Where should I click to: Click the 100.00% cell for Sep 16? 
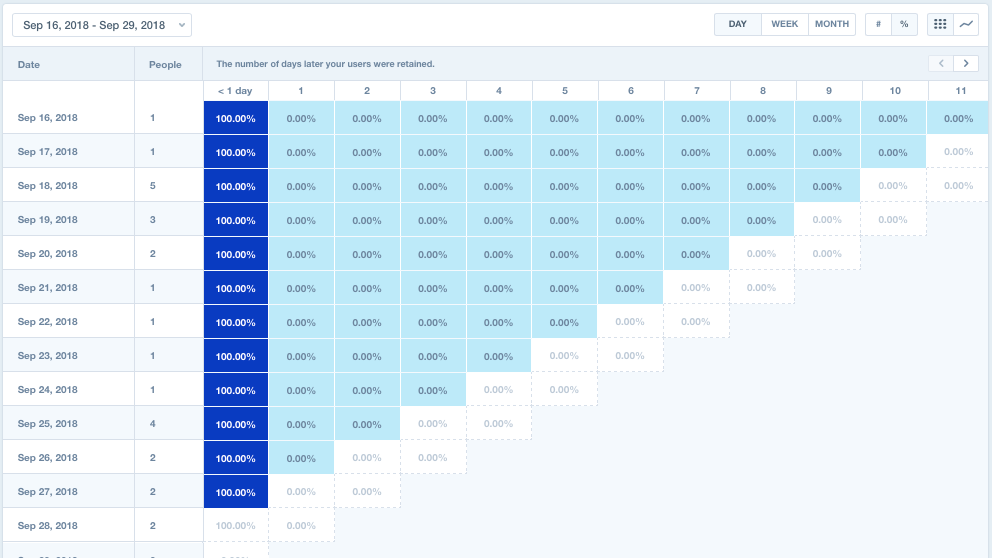235,118
